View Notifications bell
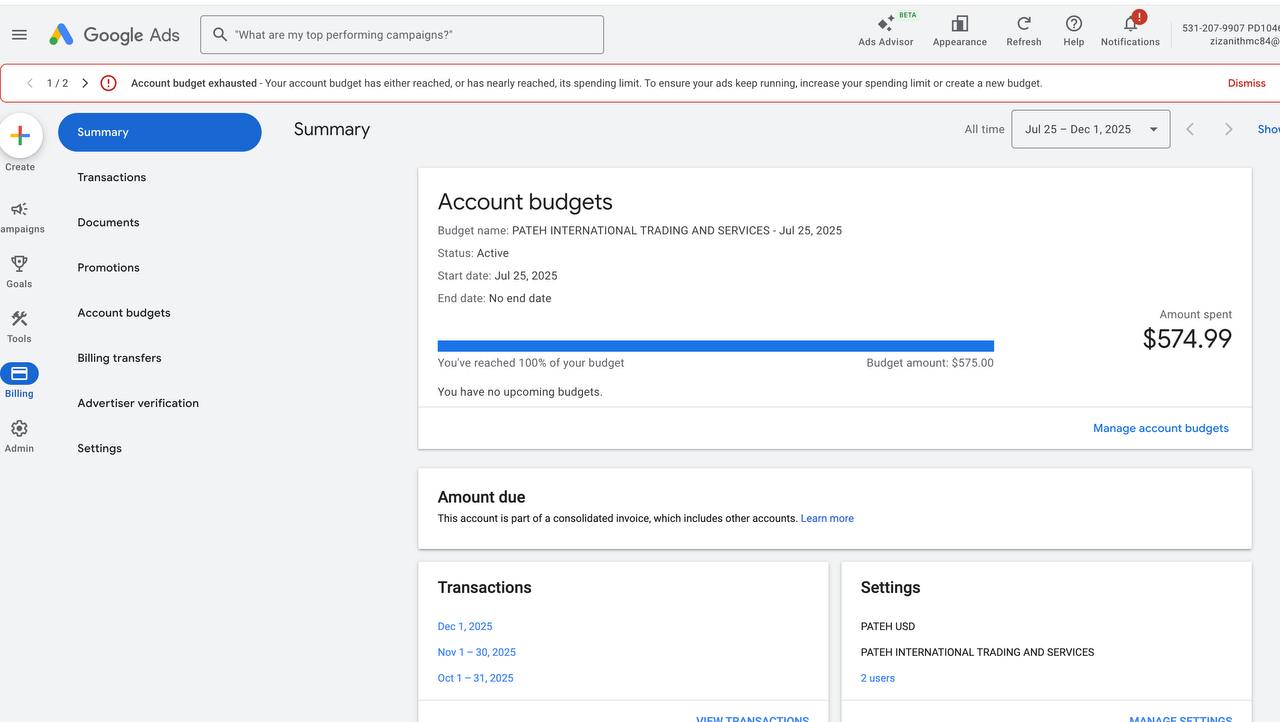This screenshot has width=1280, height=722. (1130, 30)
